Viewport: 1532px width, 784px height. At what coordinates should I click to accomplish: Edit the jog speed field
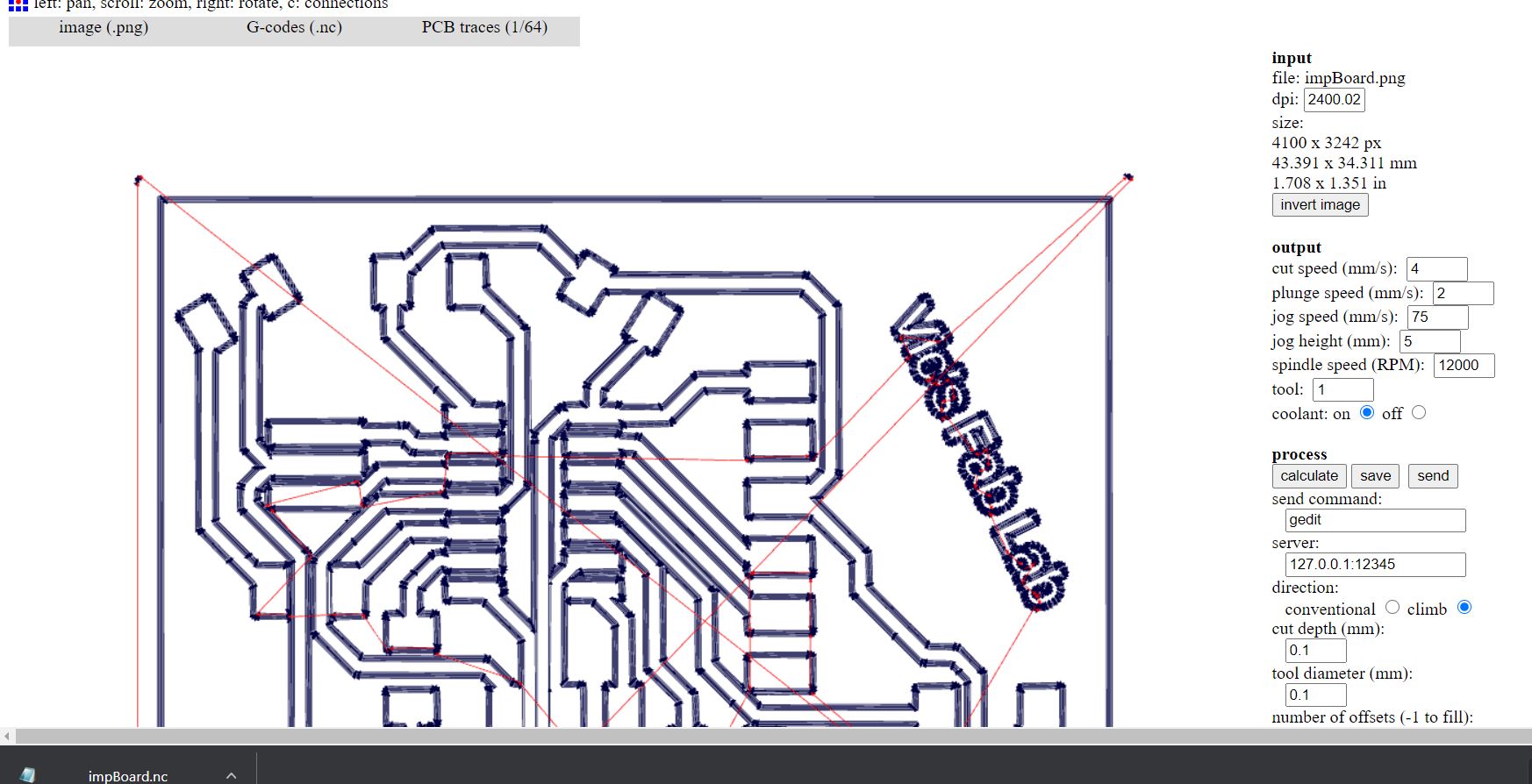coord(1437,317)
